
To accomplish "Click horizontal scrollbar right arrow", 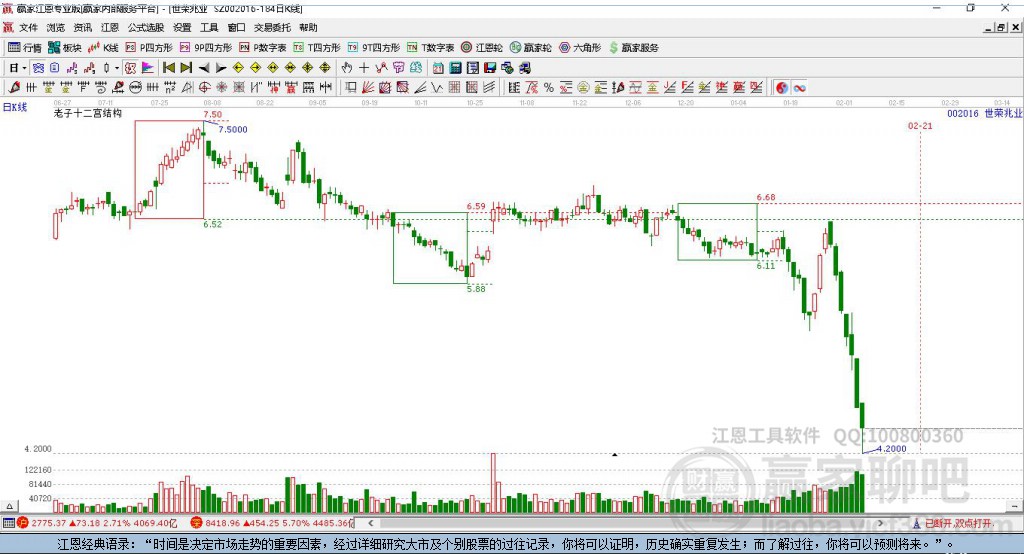I will pos(880,523).
